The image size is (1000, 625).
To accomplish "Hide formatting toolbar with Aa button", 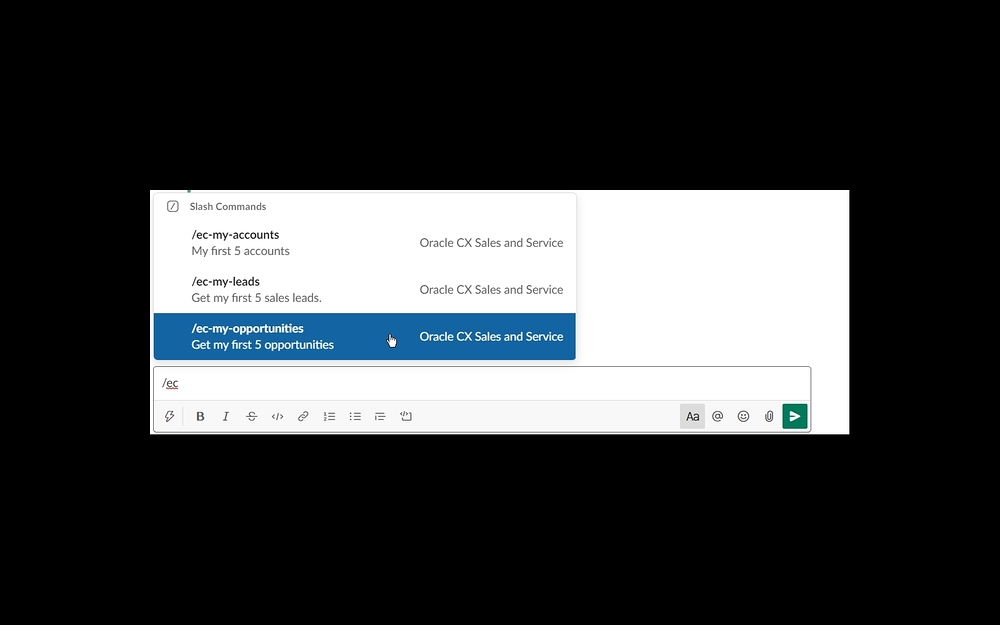I will click(x=693, y=416).
